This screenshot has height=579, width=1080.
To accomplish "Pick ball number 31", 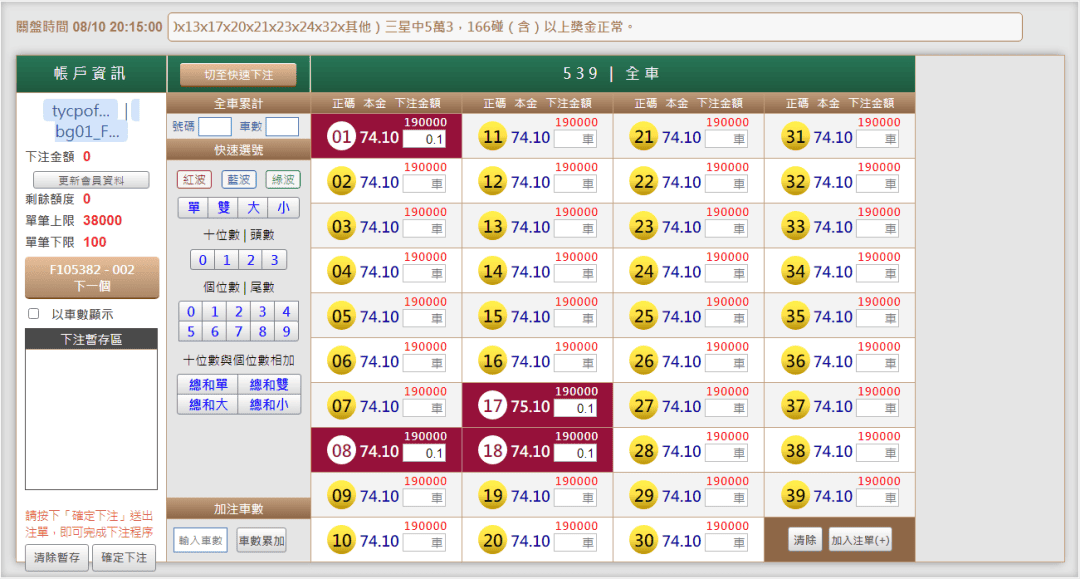I will (x=795, y=137).
